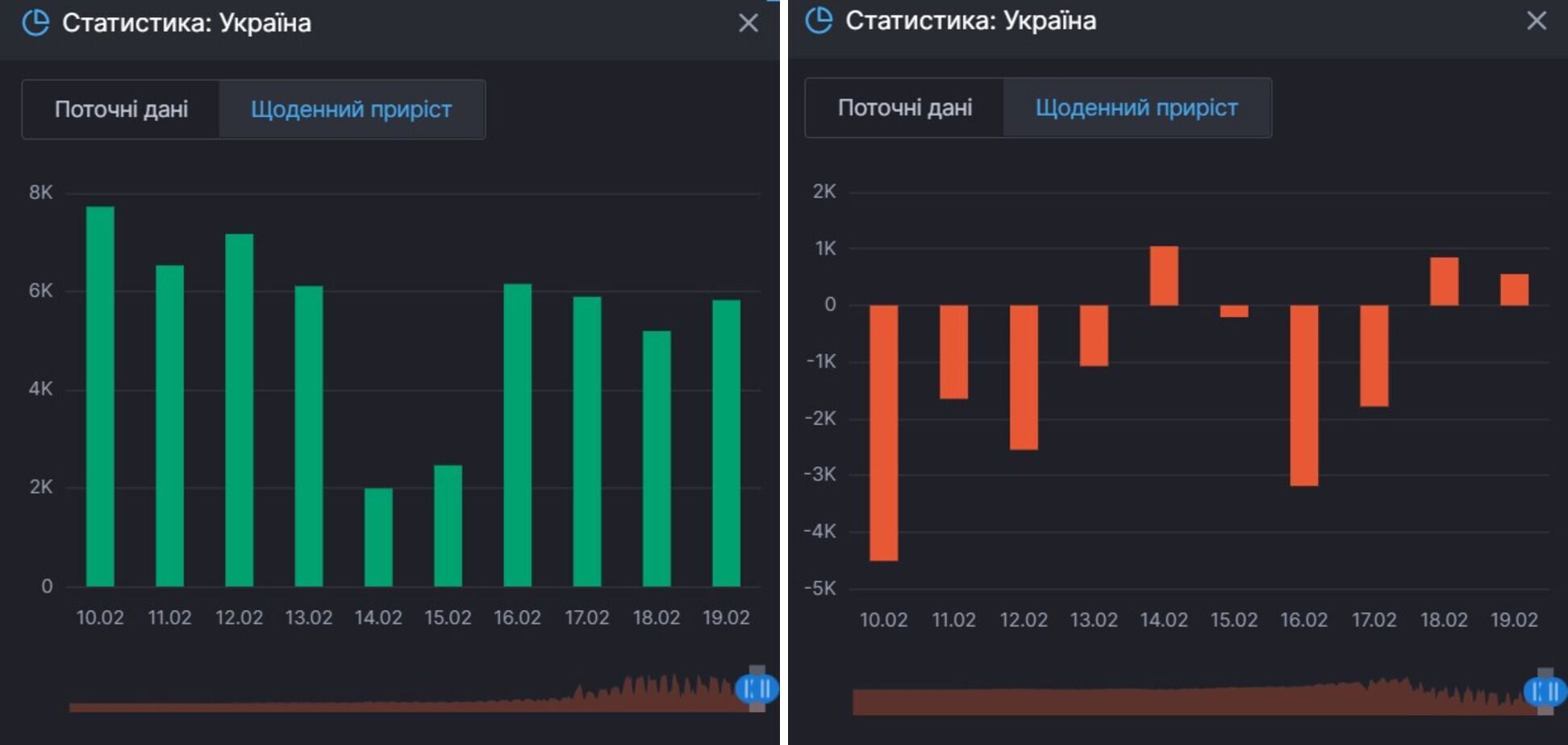Image resolution: width=1568 pixels, height=745 pixels.
Task: Click the -5K axis label in right chart
Action: [820, 588]
